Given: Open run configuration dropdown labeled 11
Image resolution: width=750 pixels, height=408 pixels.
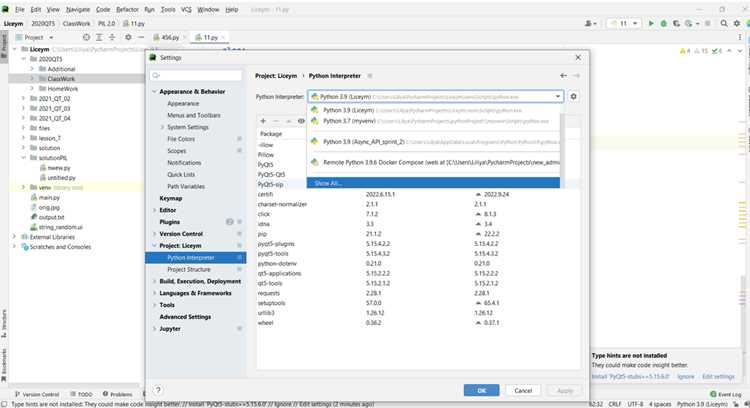Looking at the screenshot, I should pyautogui.click(x=624, y=23).
